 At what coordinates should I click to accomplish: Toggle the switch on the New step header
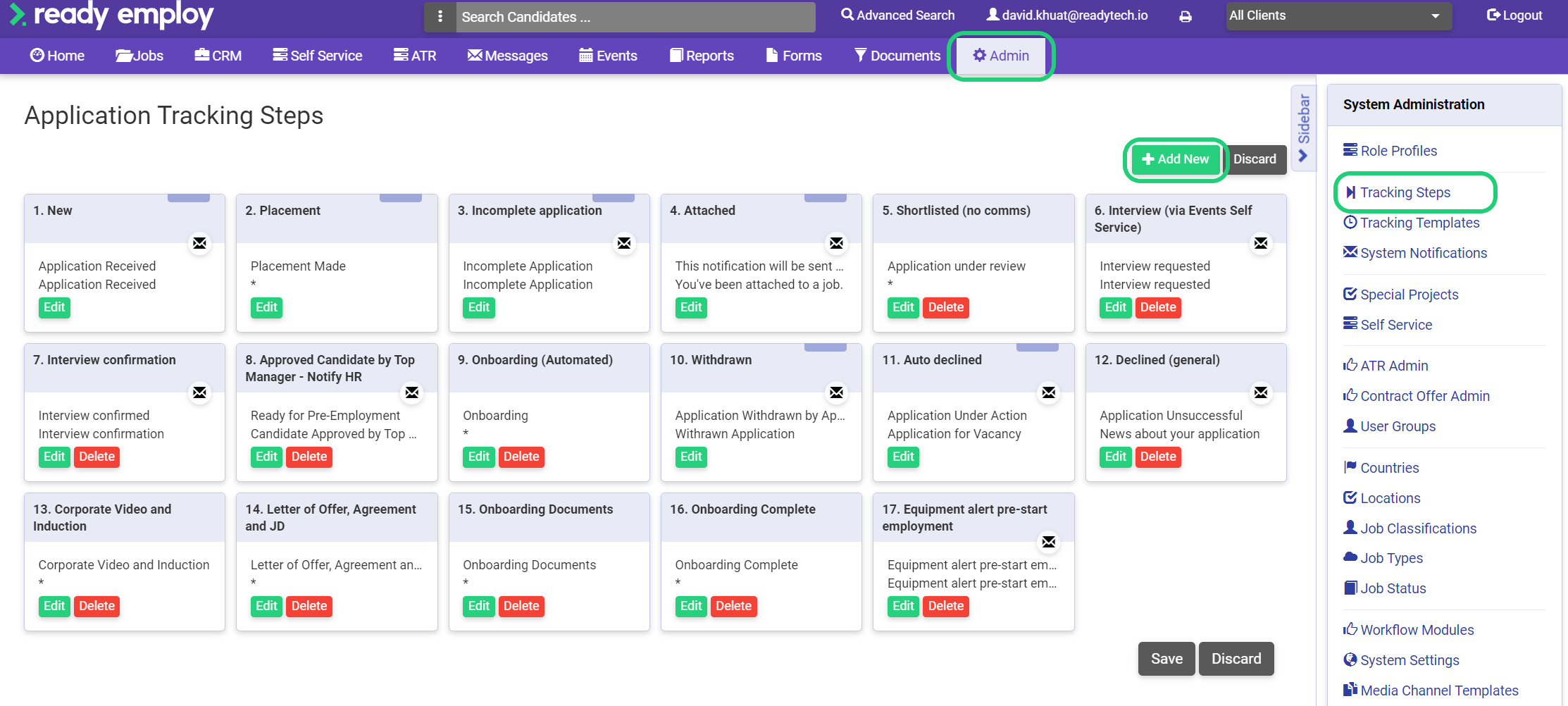coord(189,198)
